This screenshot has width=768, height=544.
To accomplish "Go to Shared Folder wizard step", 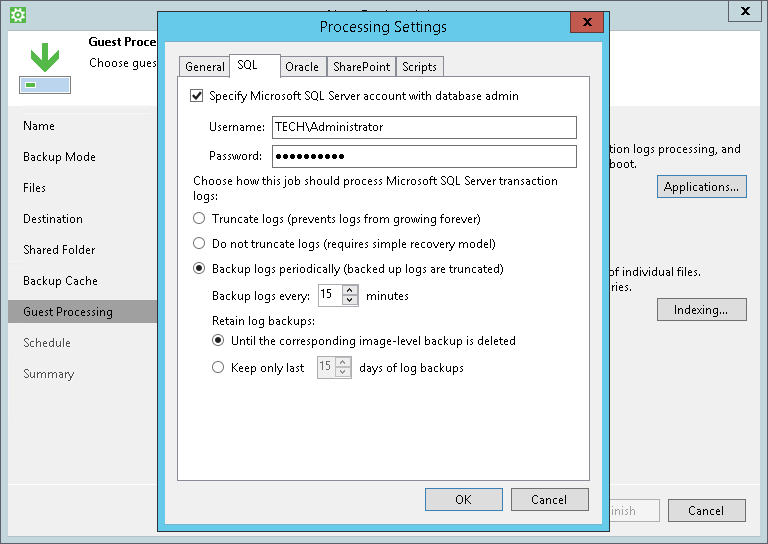I will (59, 250).
